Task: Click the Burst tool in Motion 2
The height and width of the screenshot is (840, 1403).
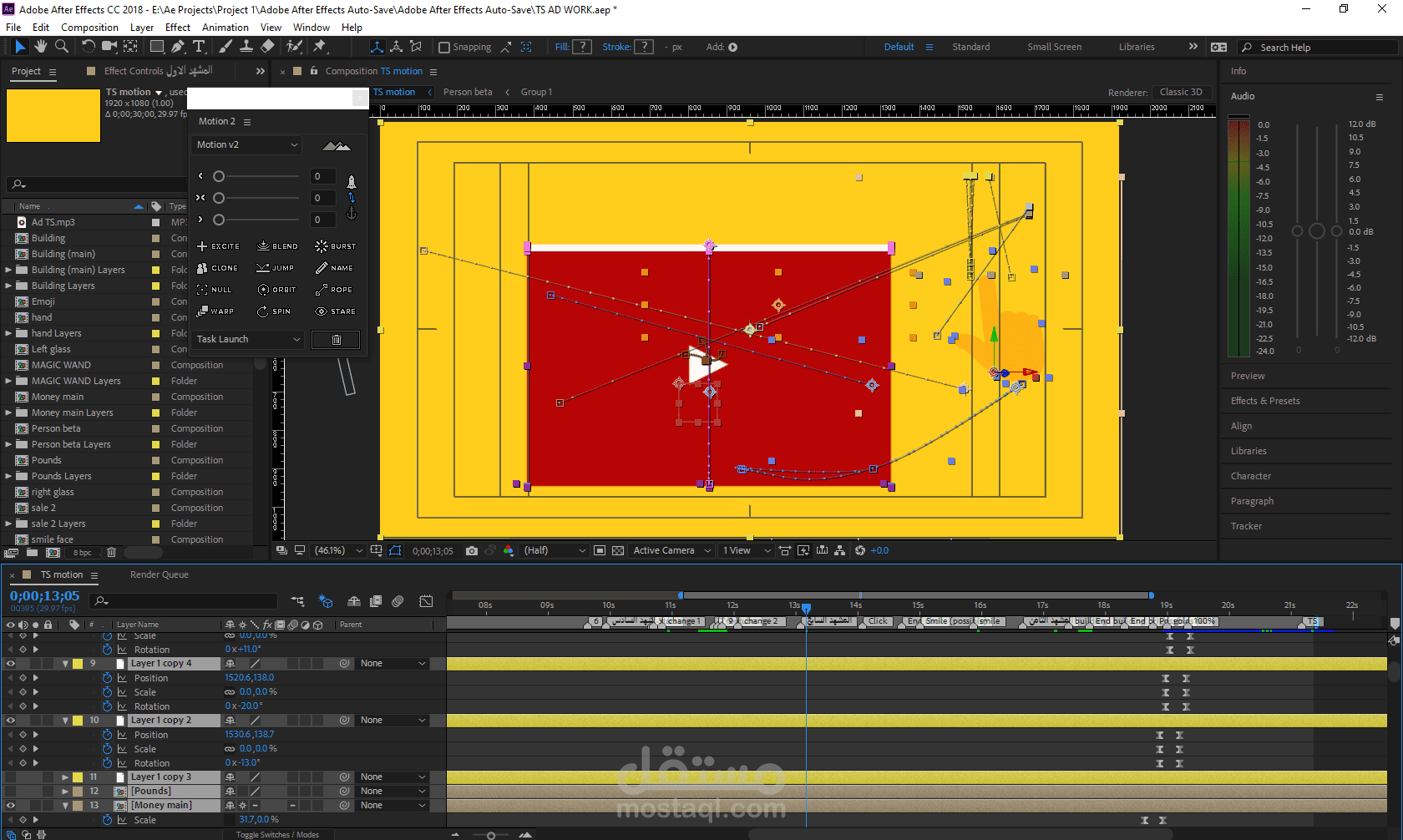Action: [x=335, y=246]
